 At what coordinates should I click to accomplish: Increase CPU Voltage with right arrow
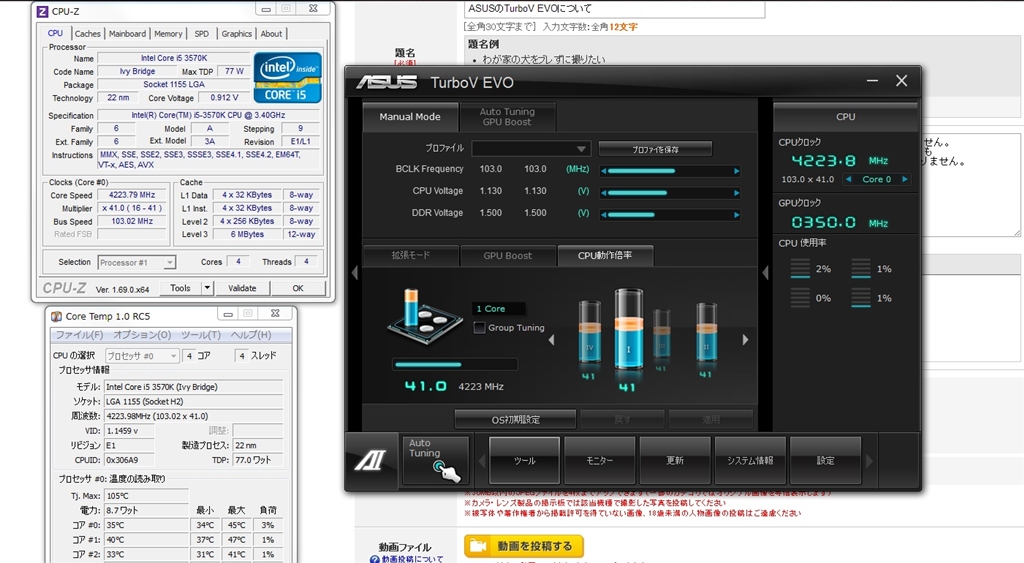(x=737, y=193)
